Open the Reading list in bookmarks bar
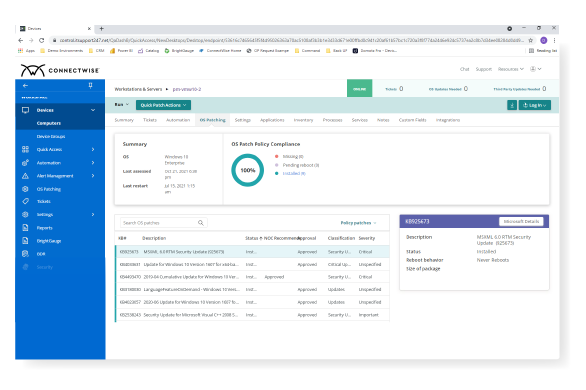Viewport: 586px width, 390px height. click(543, 51)
